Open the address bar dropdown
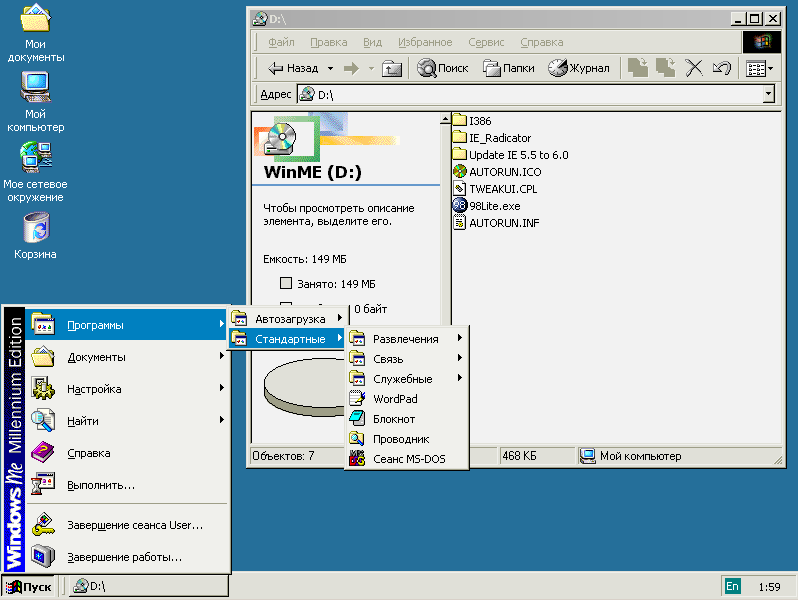The height and width of the screenshot is (600, 798). [x=768, y=94]
